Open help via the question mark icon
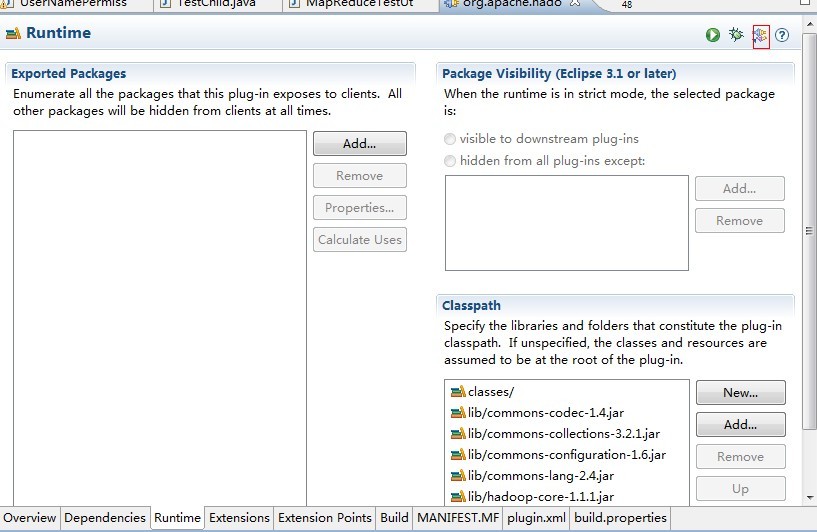 tap(782, 35)
